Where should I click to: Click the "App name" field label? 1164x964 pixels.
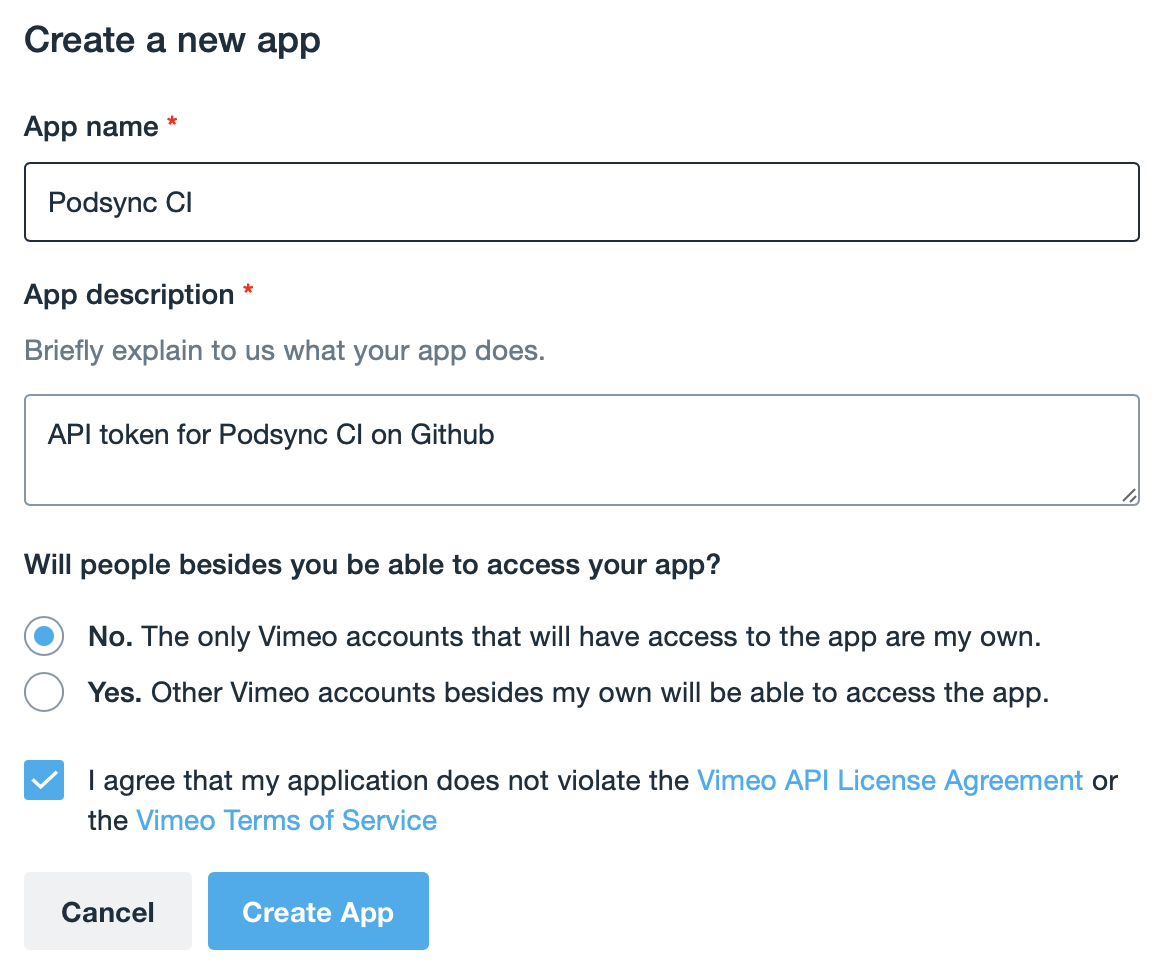[x=91, y=127]
